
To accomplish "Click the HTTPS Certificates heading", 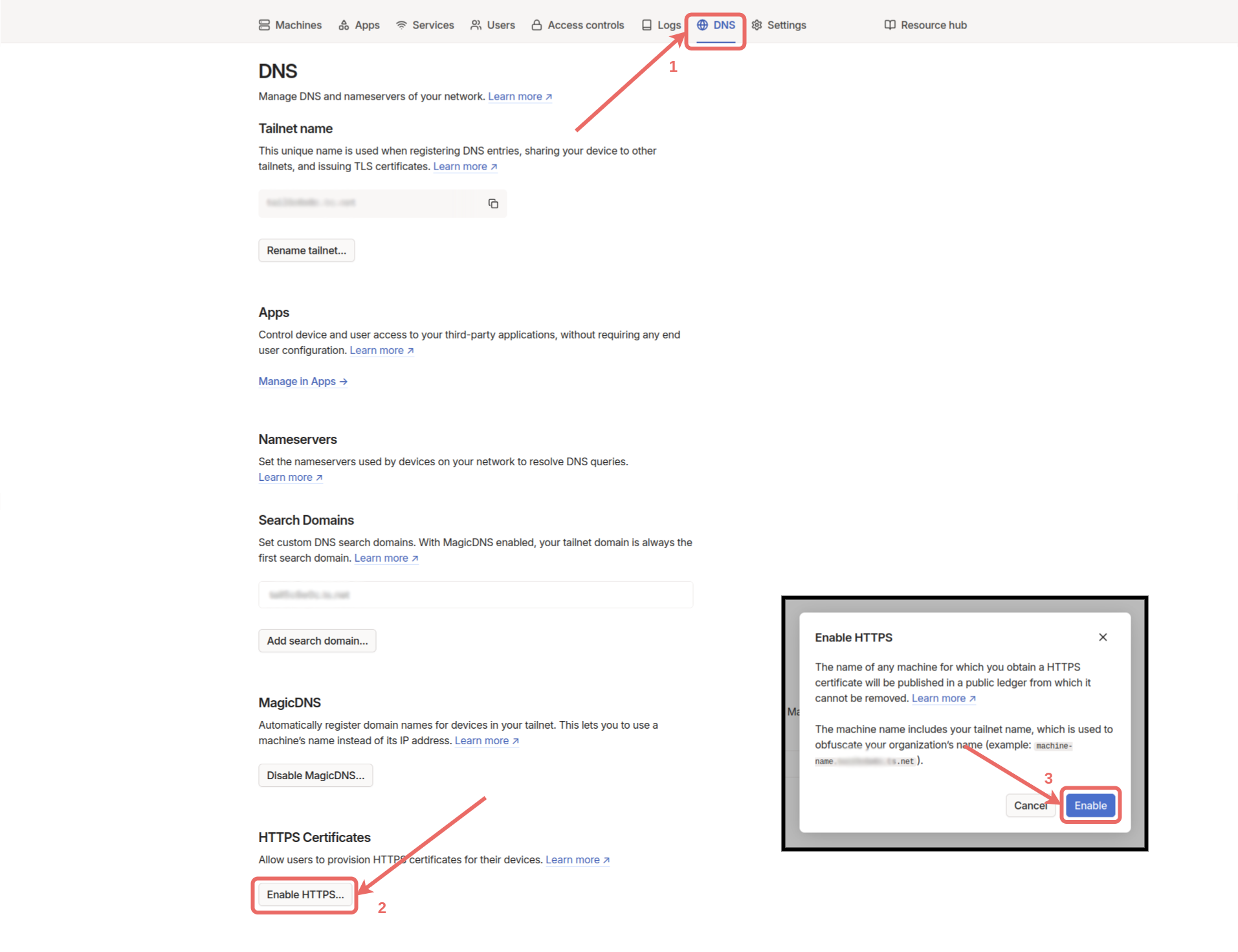I will (315, 837).
